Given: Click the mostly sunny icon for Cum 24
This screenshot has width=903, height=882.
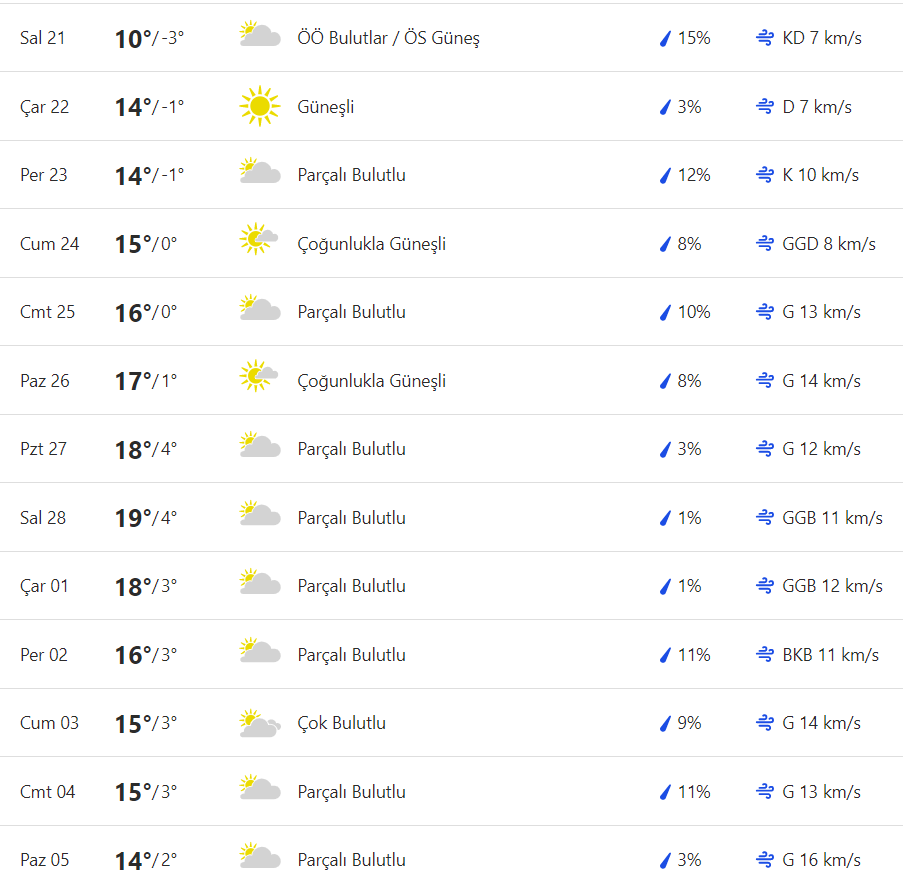Looking at the screenshot, I should 259,240.
